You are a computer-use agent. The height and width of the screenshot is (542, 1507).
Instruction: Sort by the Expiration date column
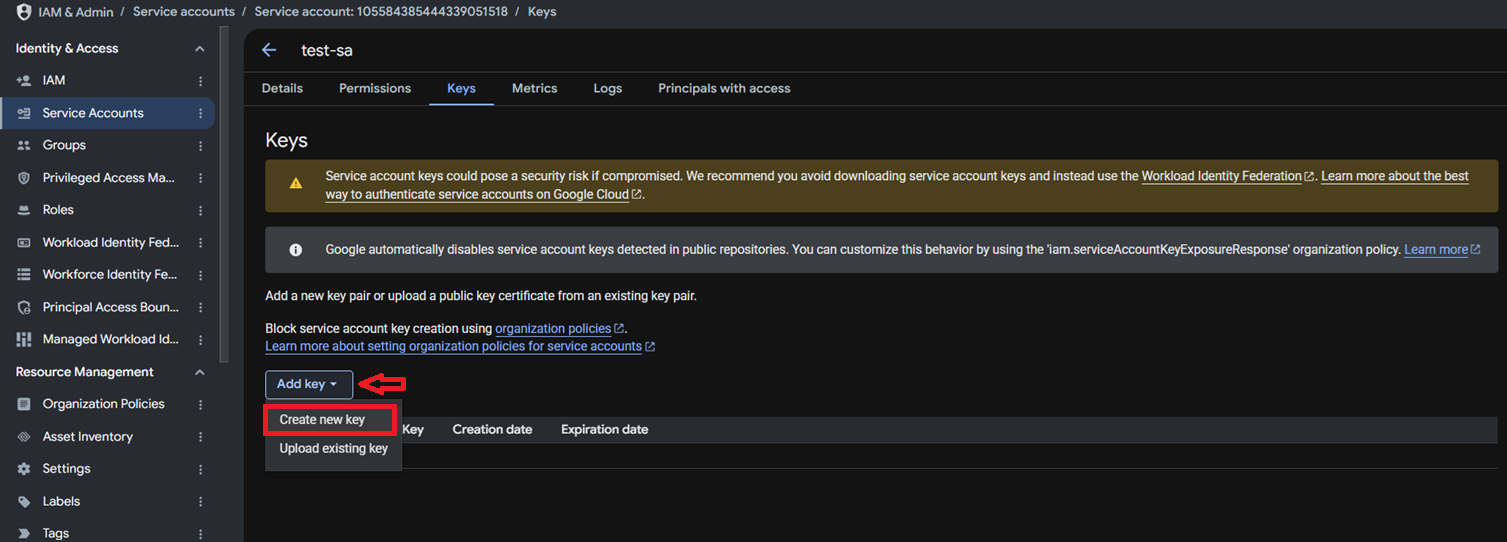(604, 429)
